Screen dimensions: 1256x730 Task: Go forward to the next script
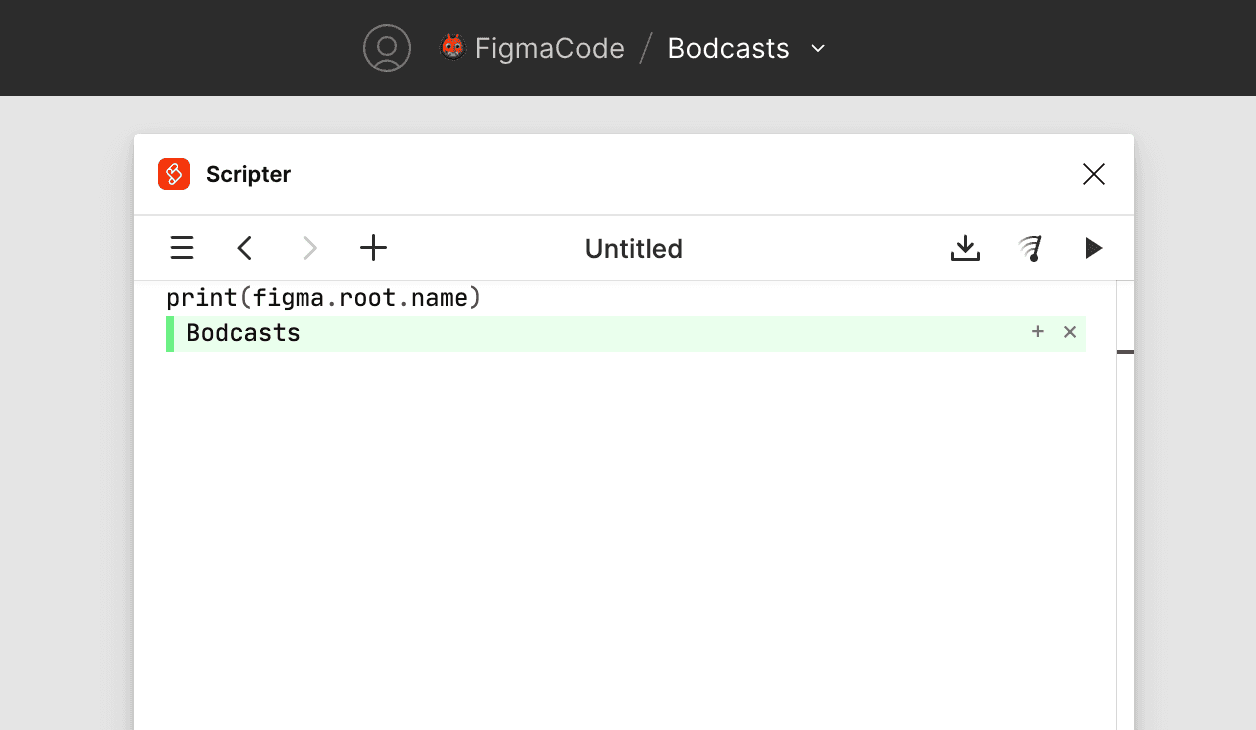coord(310,248)
